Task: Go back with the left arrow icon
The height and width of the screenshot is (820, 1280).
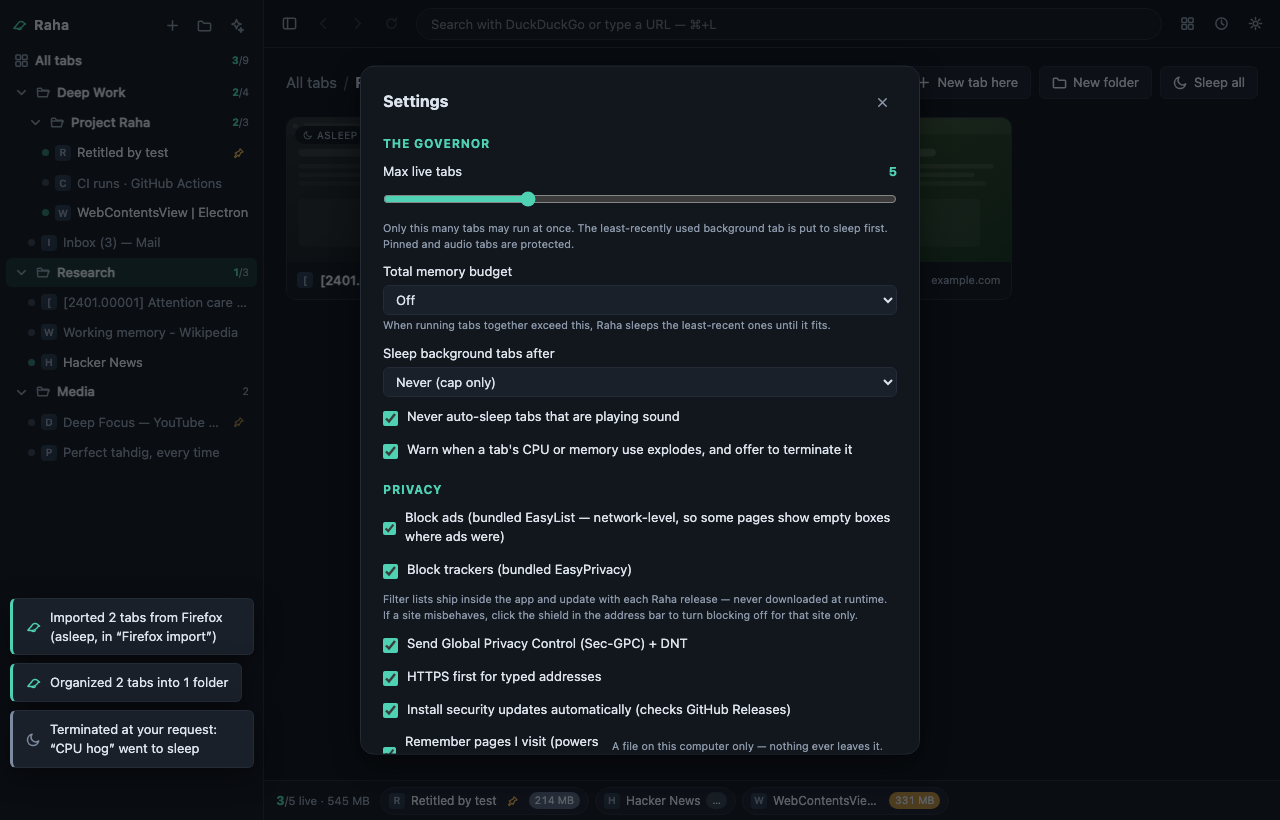Action: click(x=323, y=24)
